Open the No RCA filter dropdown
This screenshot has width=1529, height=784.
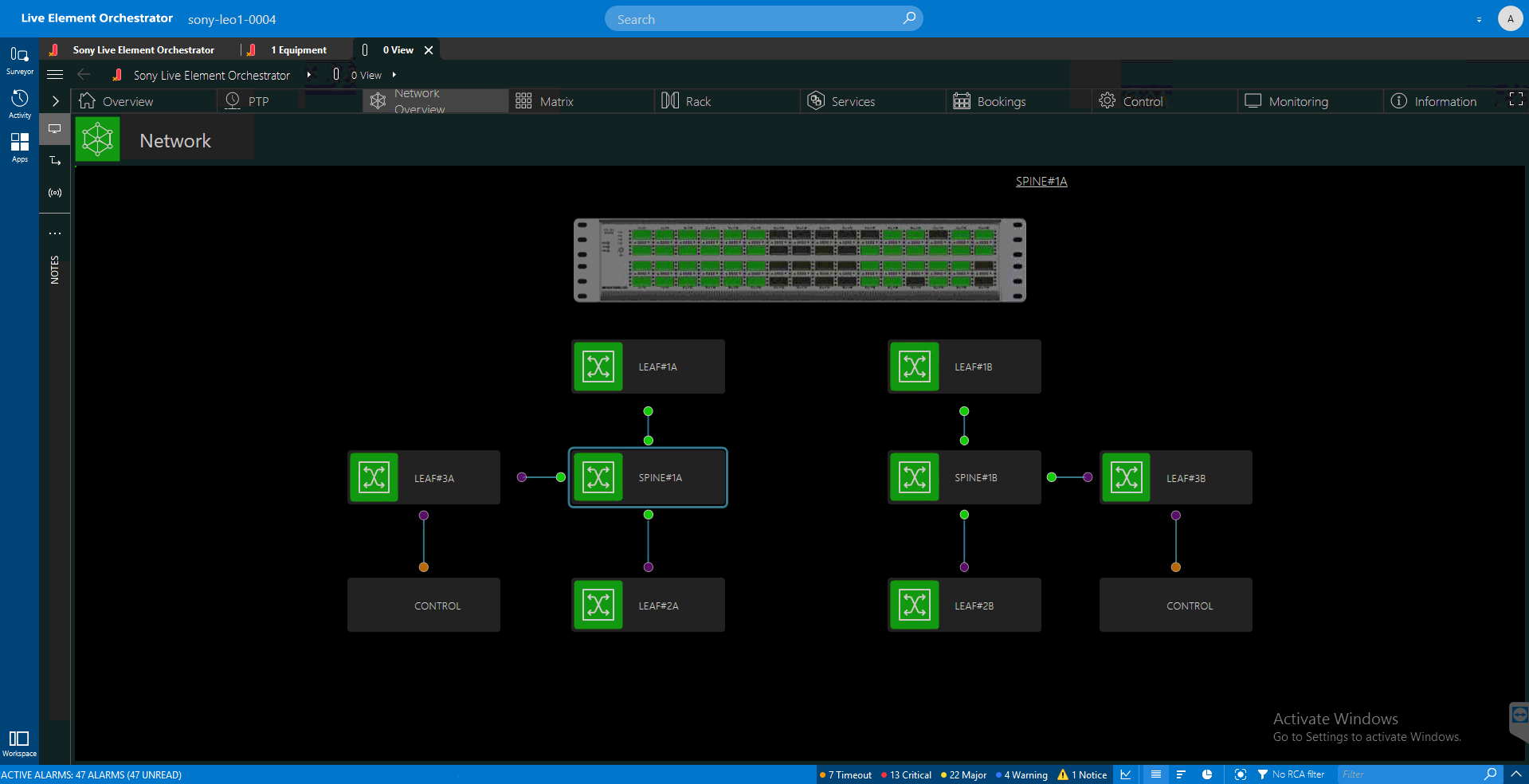tap(1292, 774)
